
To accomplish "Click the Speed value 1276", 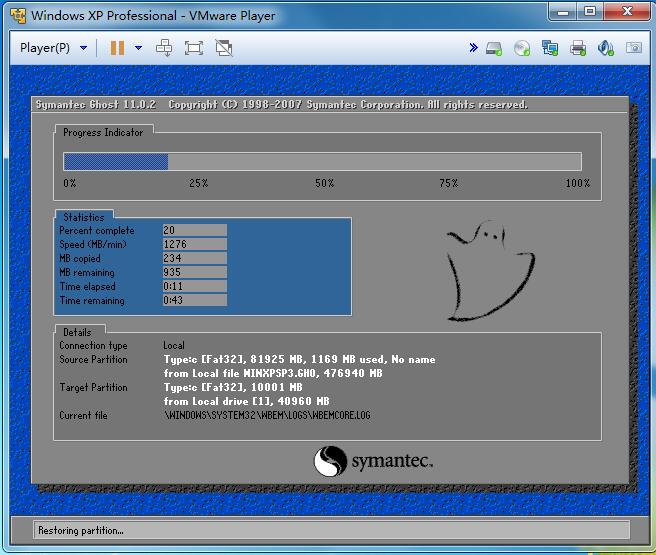I will pyautogui.click(x=195, y=244).
